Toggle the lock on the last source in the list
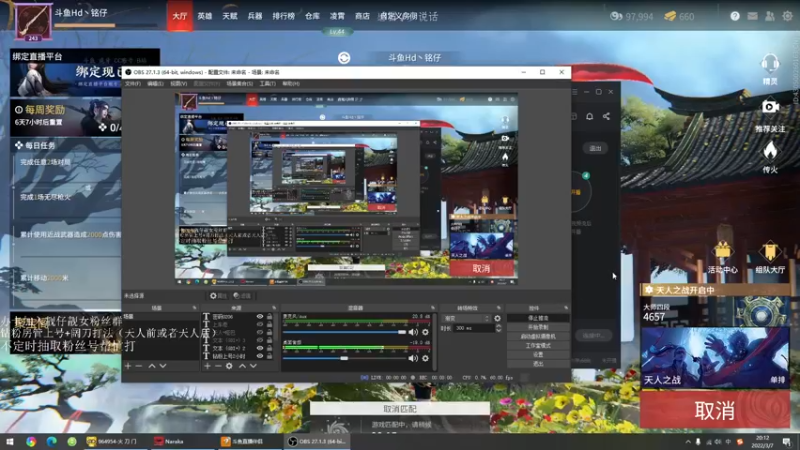Image resolution: width=800 pixels, height=450 pixels. pyautogui.click(x=269, y=356)
